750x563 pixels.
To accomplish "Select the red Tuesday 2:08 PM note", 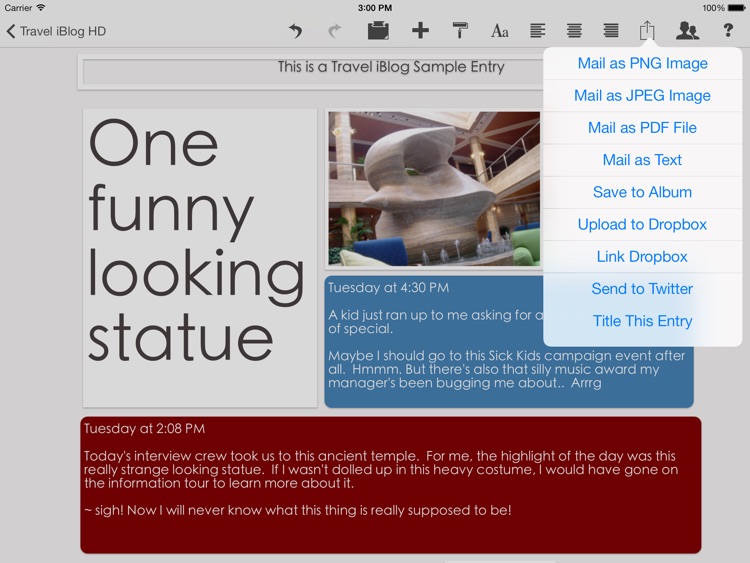I will [x=391, y=485].
